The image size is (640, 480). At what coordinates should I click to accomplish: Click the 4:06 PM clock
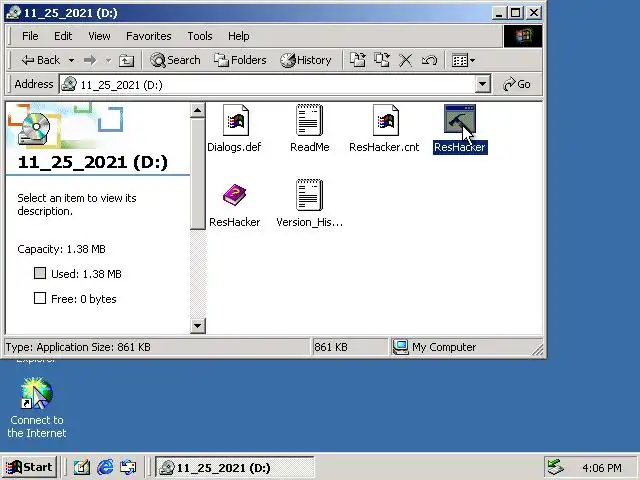pos(602,468)
